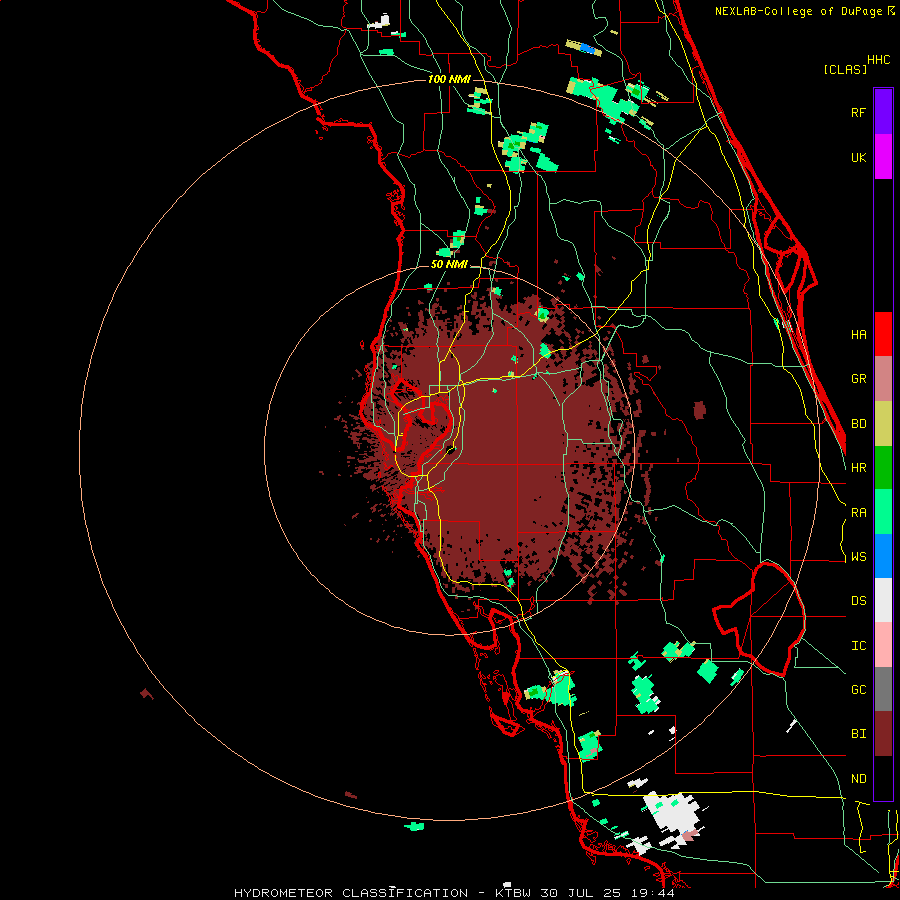Click the HR legend label

858,468
